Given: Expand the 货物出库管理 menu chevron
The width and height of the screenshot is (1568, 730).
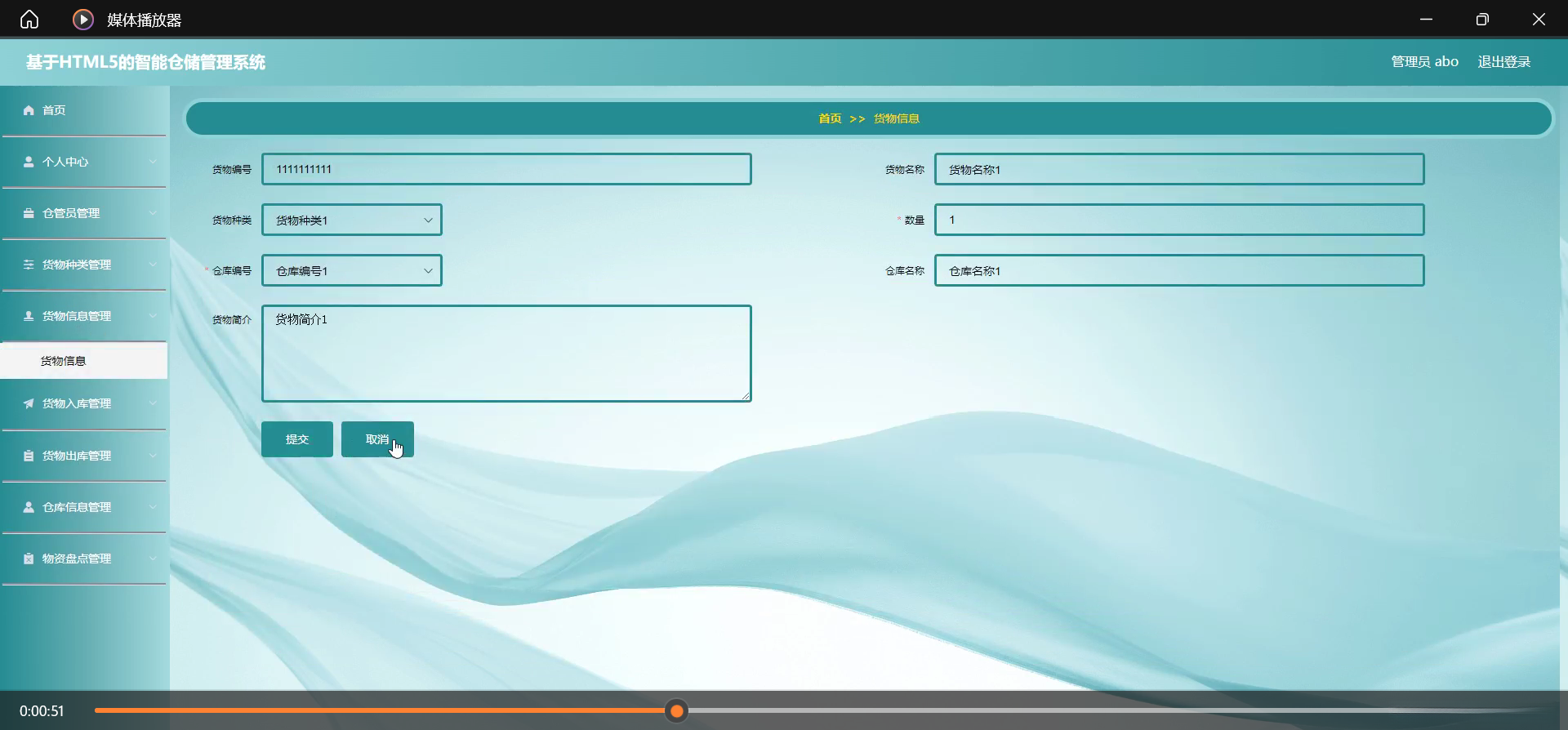Looking at the screenshot, I should coord(153,456).
